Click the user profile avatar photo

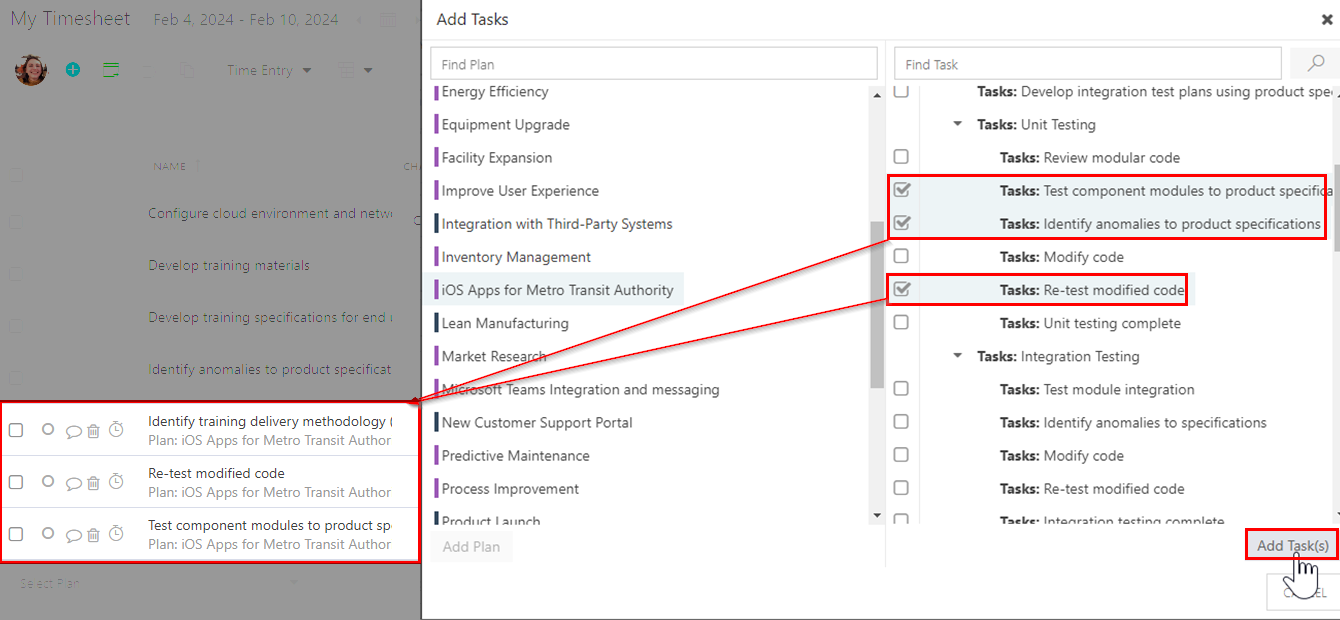[x=30, y=70]
